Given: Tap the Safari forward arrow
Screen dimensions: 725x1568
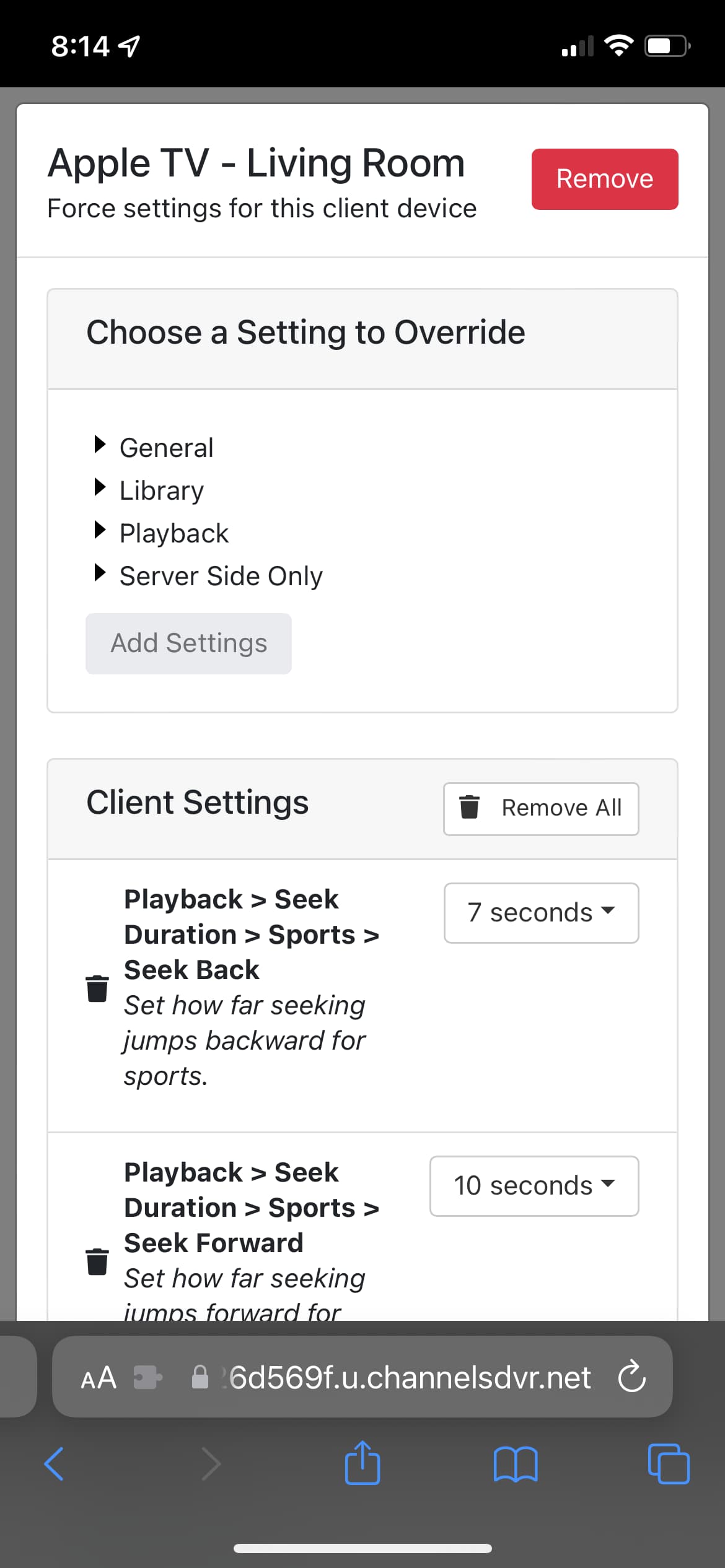Looking at the screenshot, I should 211,1464.
